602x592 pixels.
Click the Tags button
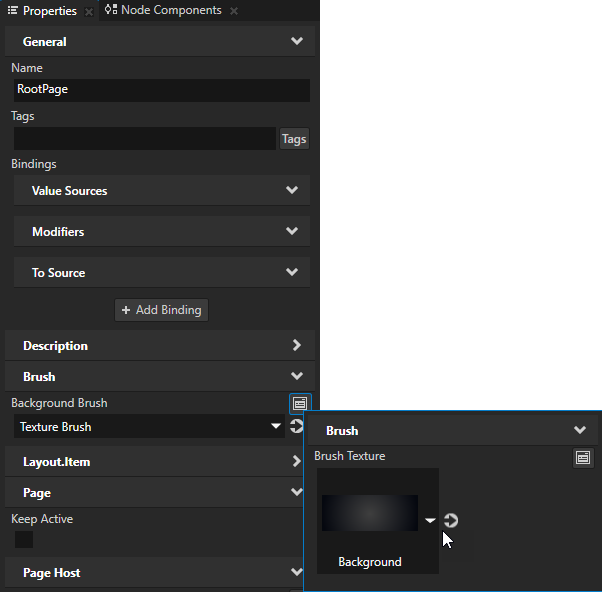pyautogui.click(x=294, y=139)
